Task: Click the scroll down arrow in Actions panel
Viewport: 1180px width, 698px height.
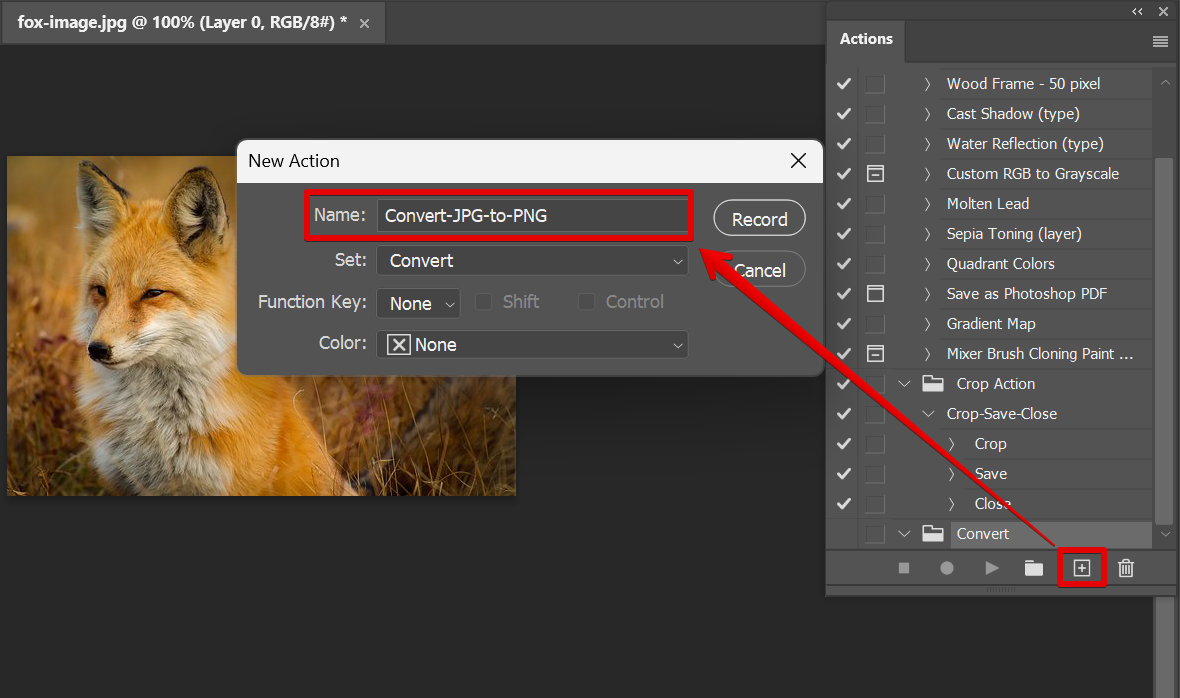Action: [1165, 534]
